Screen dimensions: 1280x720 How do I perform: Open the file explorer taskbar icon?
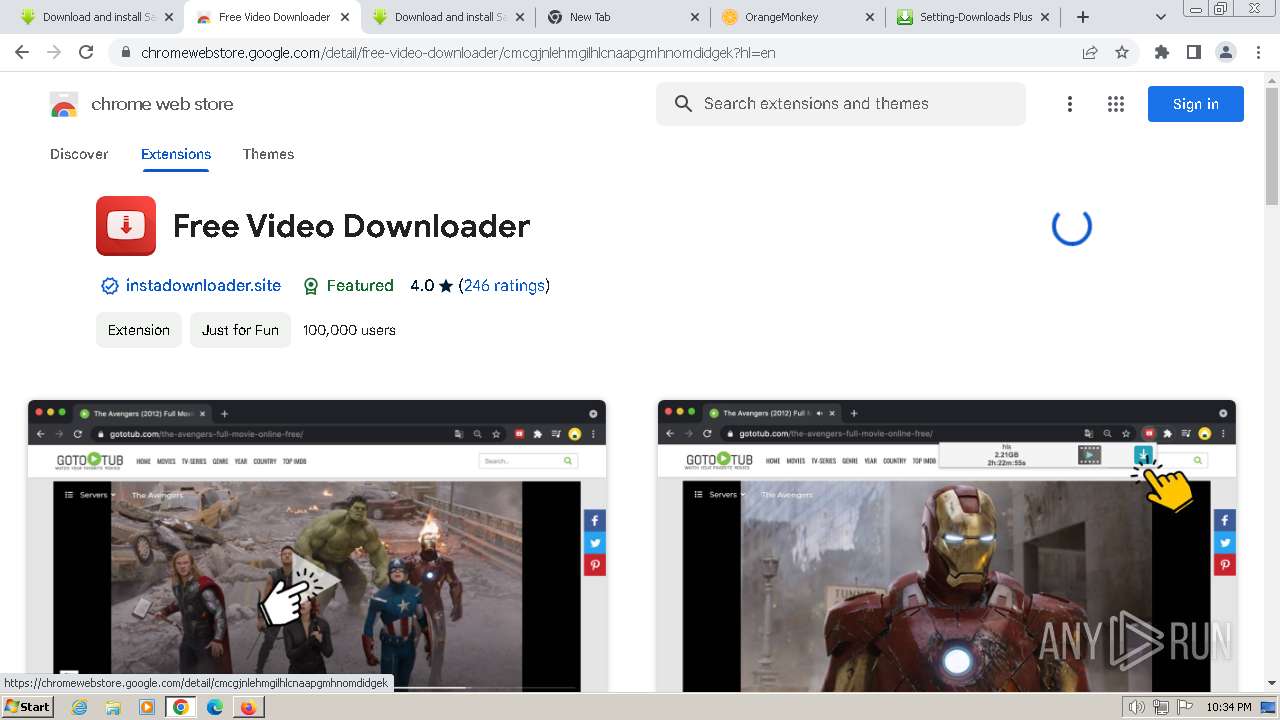(x=113, y=707)
